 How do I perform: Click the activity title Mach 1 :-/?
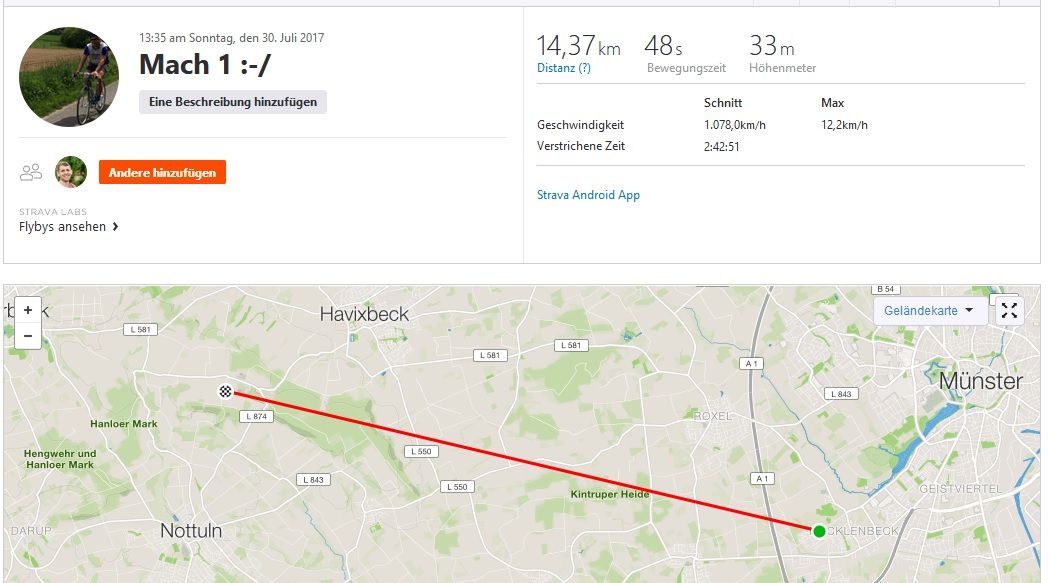[x=205, y=65]
